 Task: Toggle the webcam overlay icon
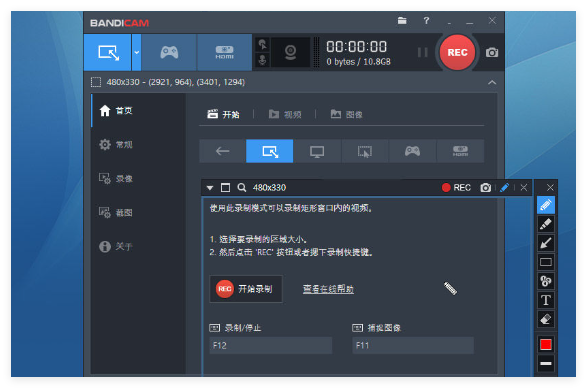pyautogui.click(x=290, y=52)
